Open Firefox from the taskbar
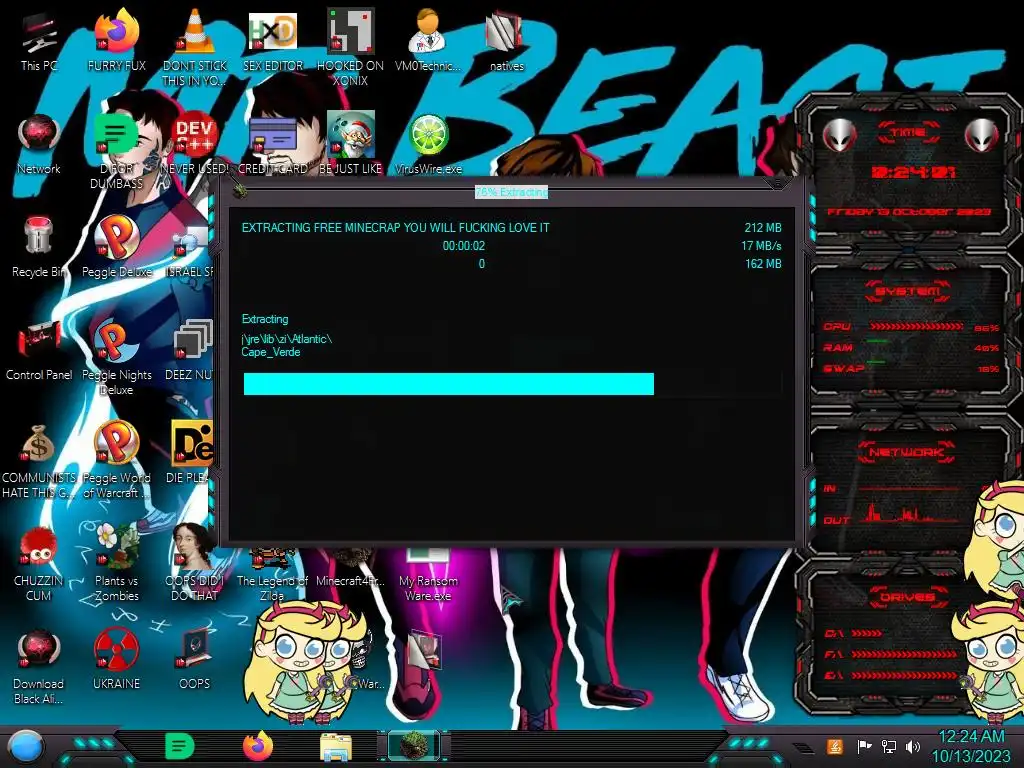This screenshot has height=768, width=1024. 258,746
